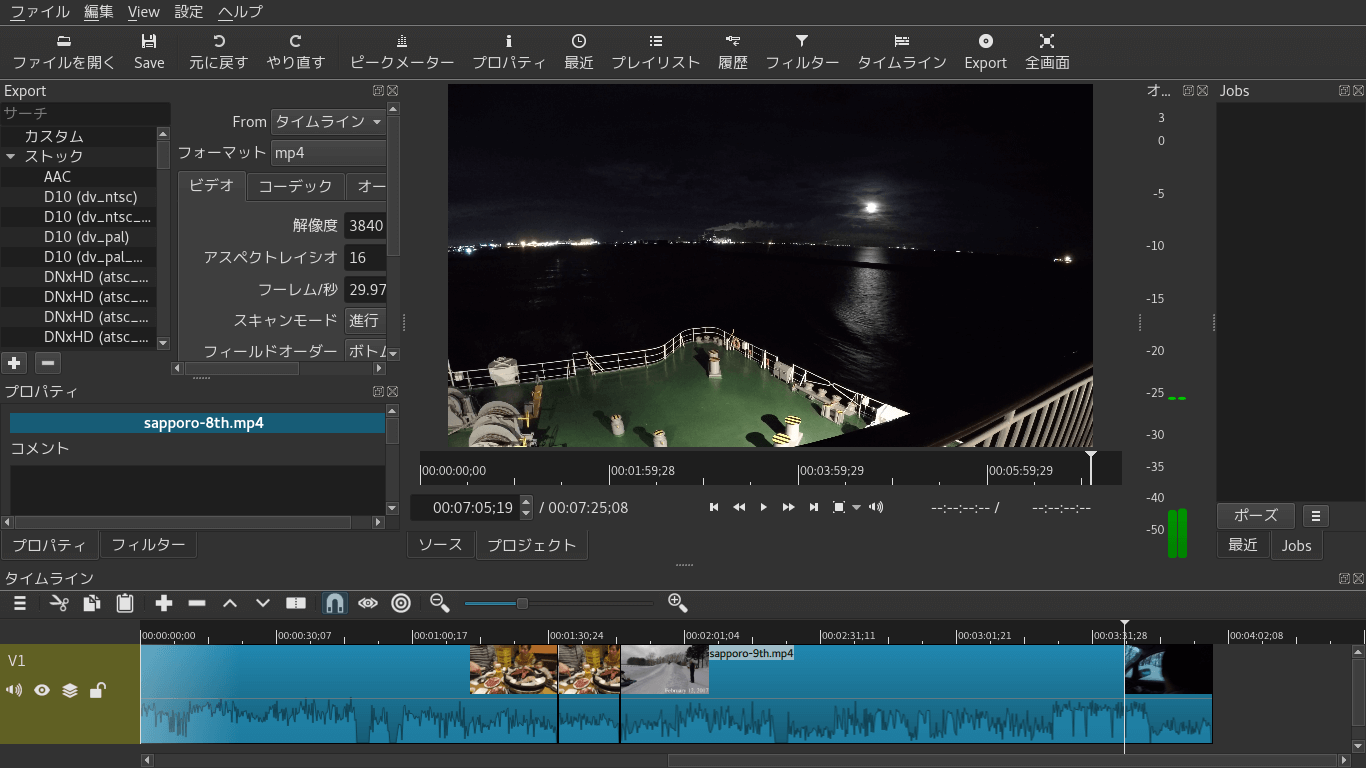The height and width of the screenshot is (768, 1366).
Task: Split clip at playhead icon
Action: click(296, 603)
